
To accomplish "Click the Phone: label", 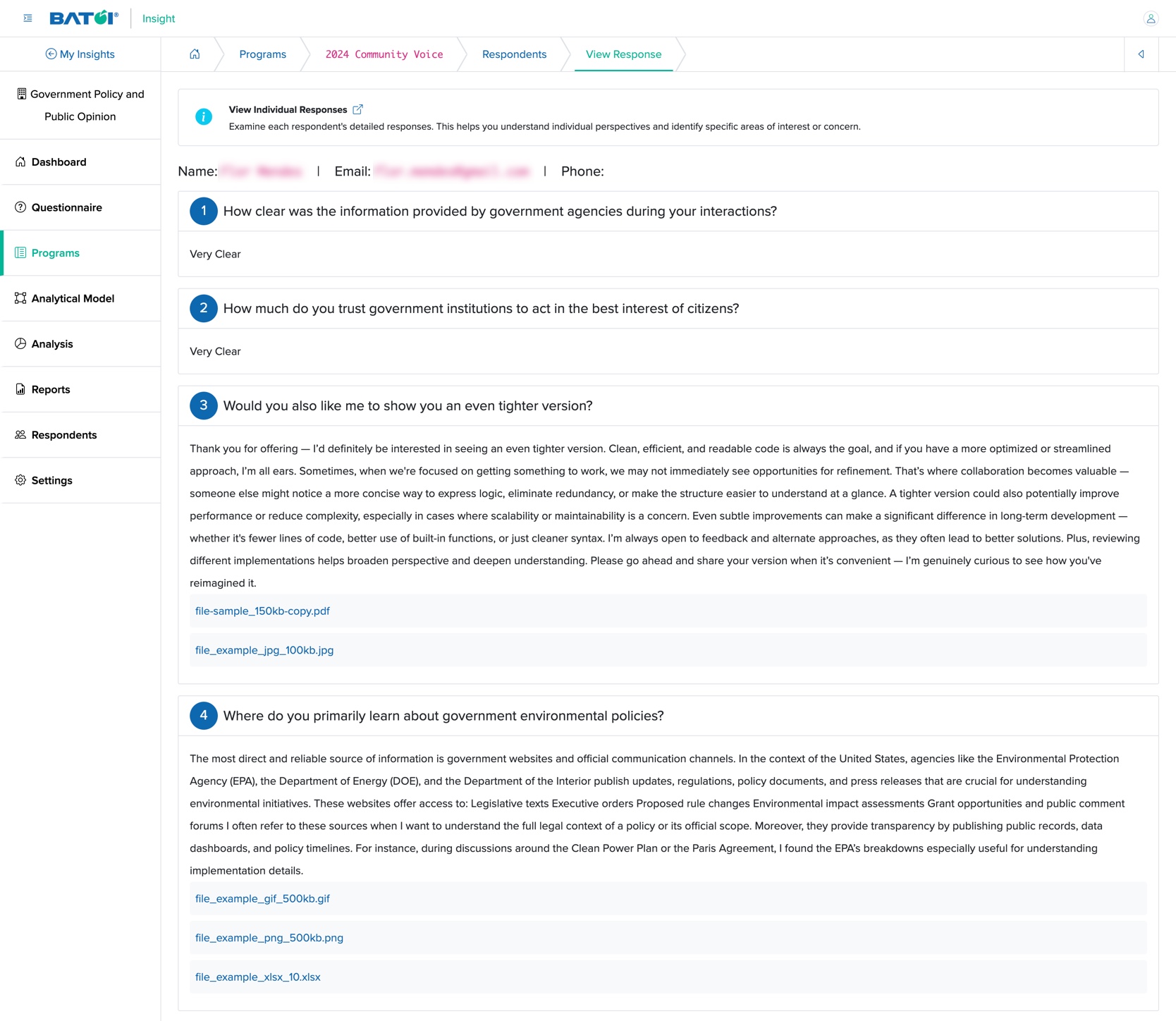I will click(582, 171).
